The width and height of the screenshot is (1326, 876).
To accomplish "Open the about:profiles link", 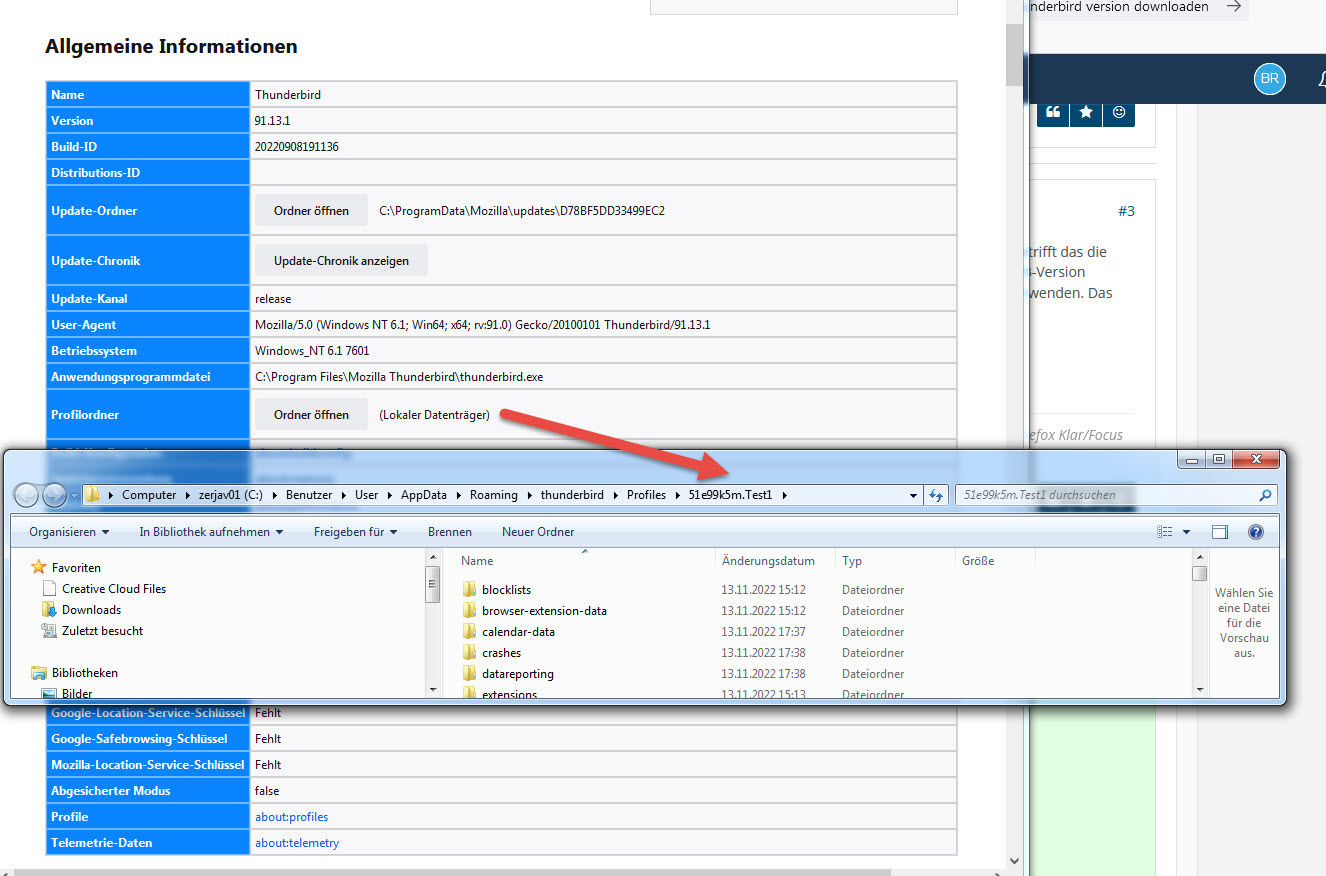I will 291,817.
